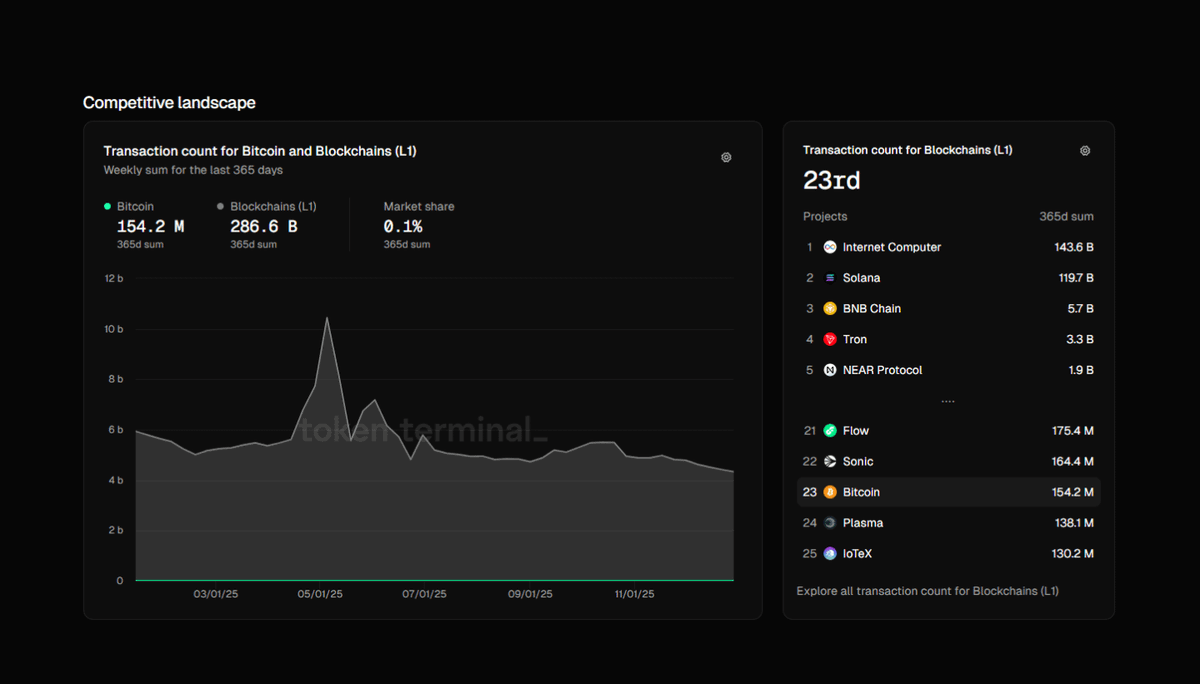The width and height of the screenshot is (1200, 684).
Task: Open IoTeX project name
Action: [x=858, y=554]
